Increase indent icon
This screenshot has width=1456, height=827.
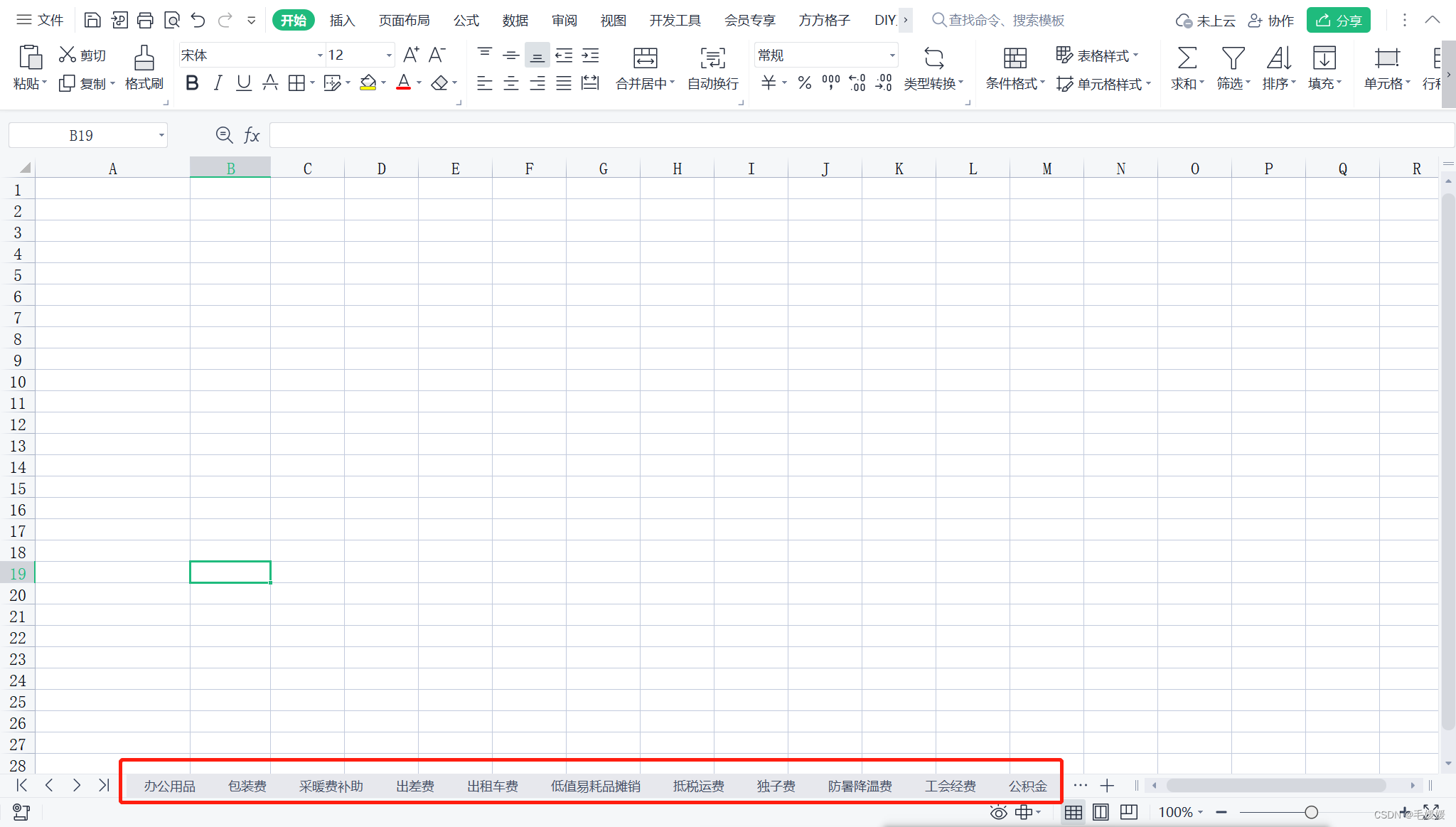[x=590, y=55]
